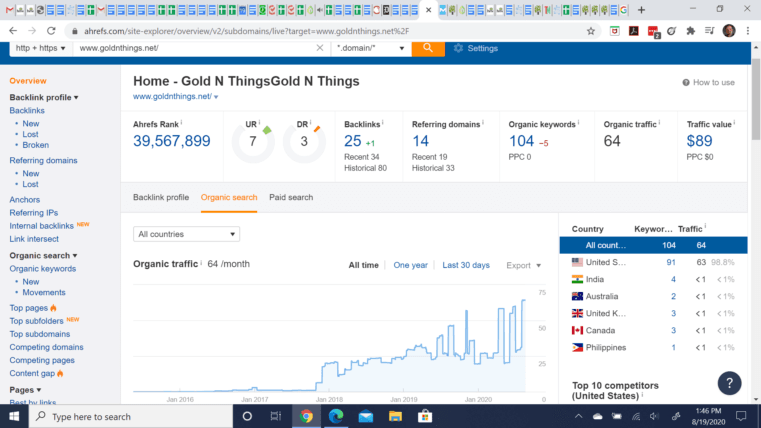This screenshot has height=428, width=761.
Task: Click the Windows taskbar search box
Action: 131,416
